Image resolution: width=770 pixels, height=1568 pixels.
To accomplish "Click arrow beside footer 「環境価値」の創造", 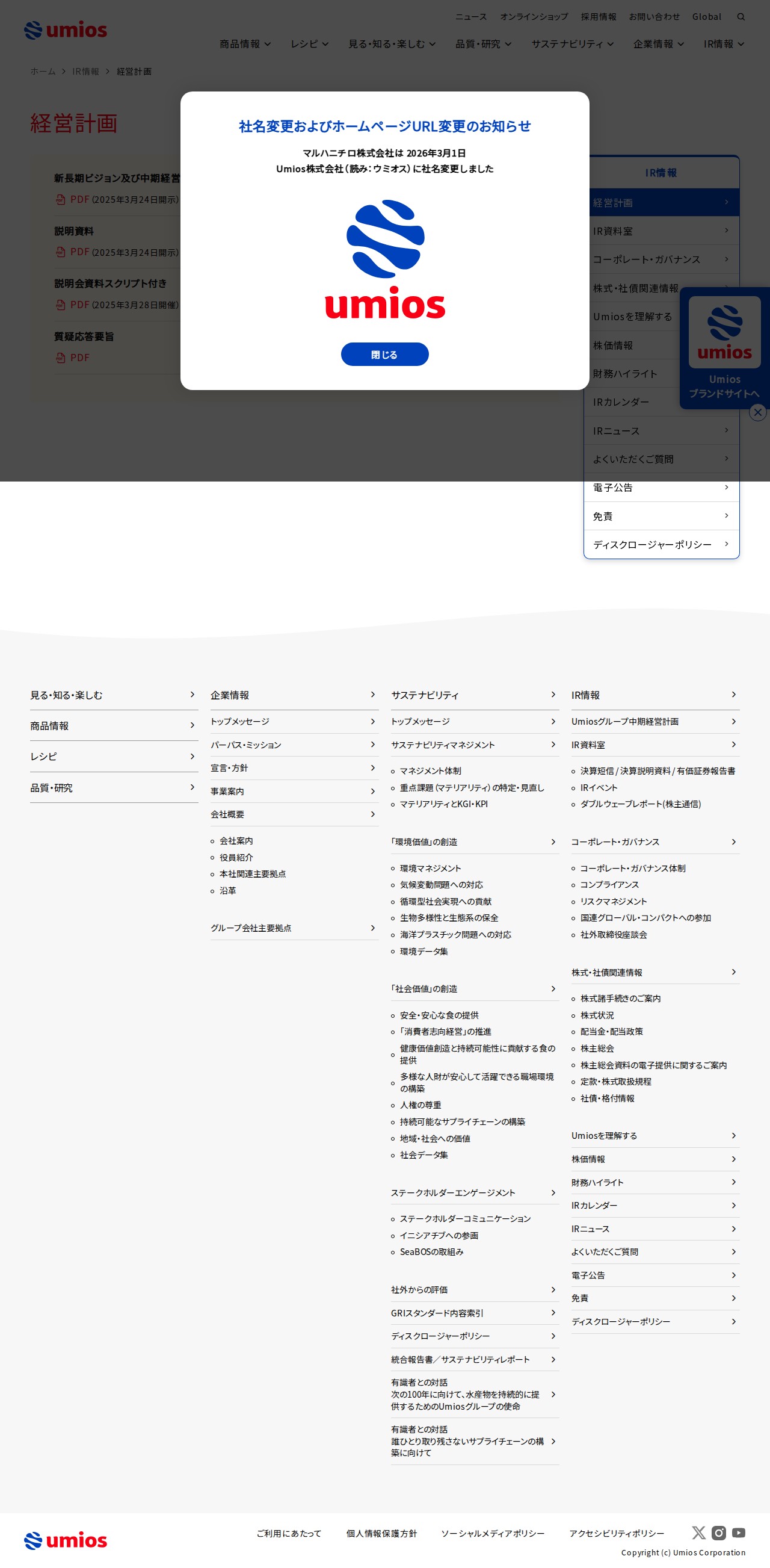I will click(553, 842).
